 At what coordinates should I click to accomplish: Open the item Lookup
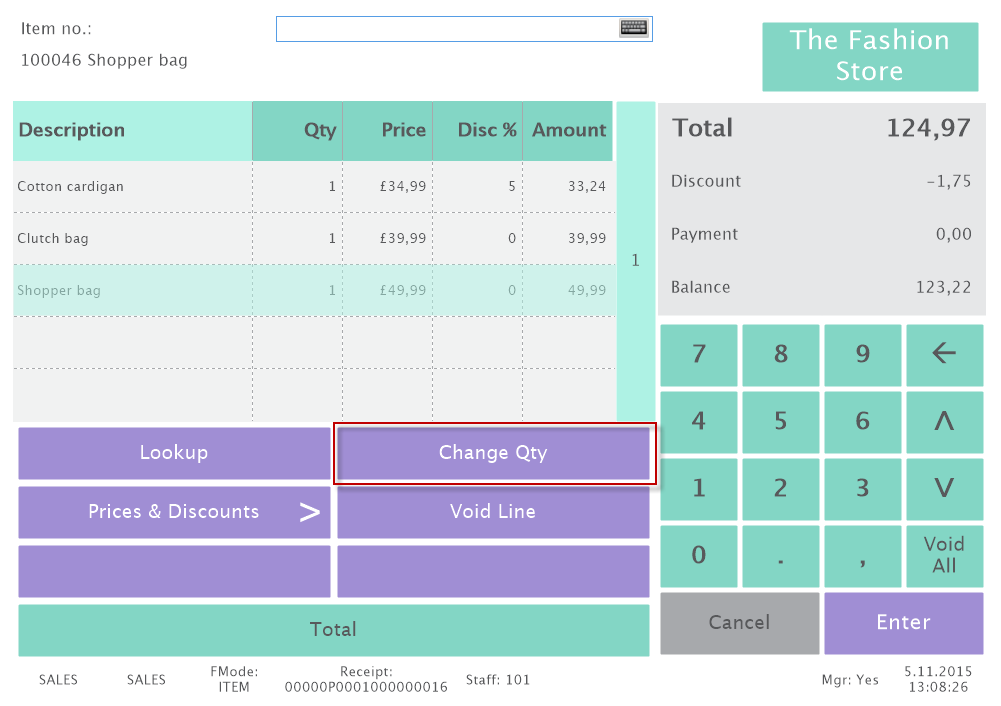point(174,453)
